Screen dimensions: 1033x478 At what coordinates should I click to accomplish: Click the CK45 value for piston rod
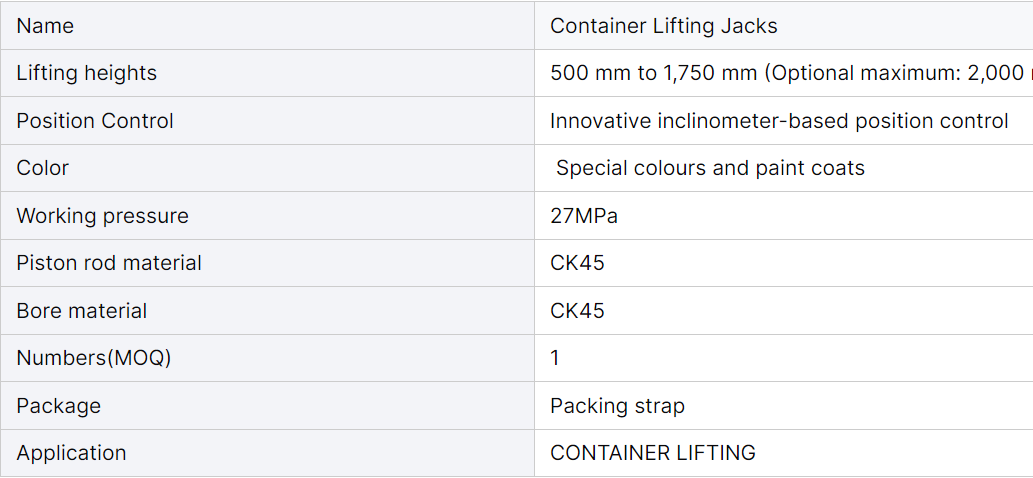click(577, 263)
